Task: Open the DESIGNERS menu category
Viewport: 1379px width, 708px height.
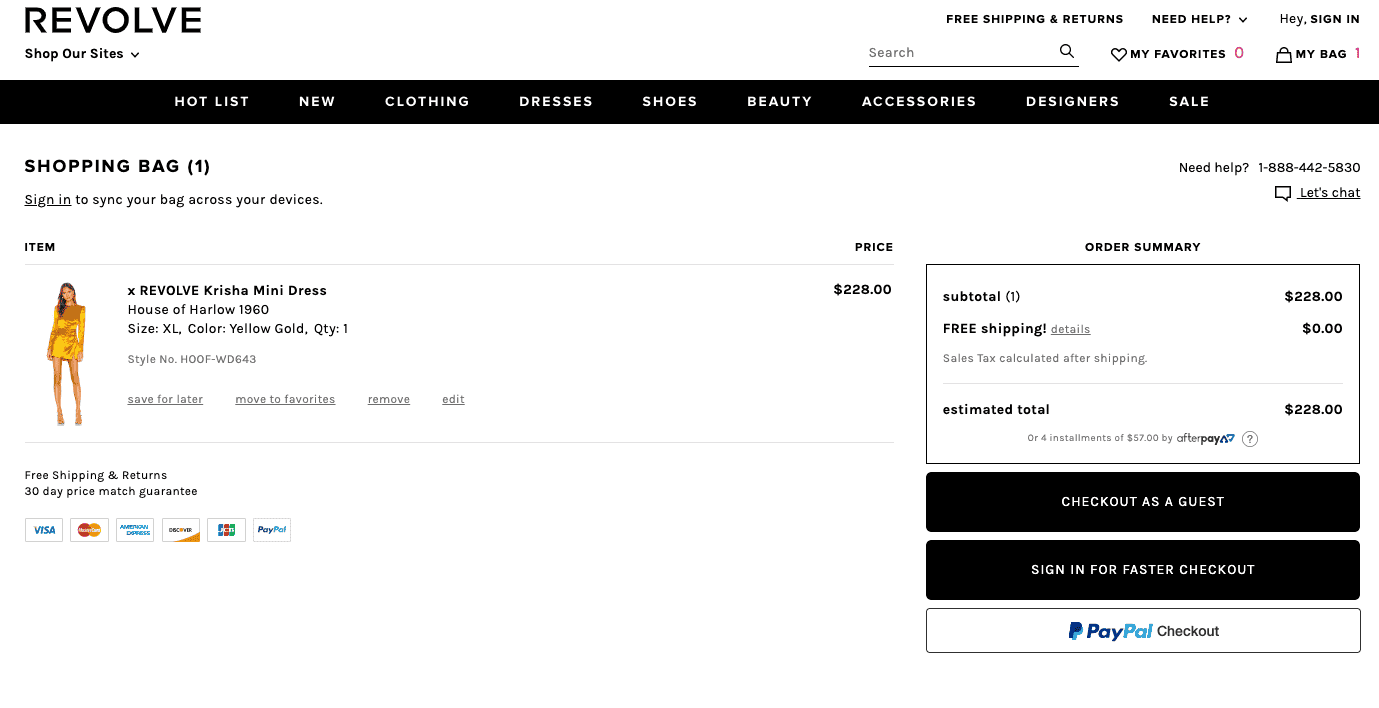Action: click(x=1072, y=101)
